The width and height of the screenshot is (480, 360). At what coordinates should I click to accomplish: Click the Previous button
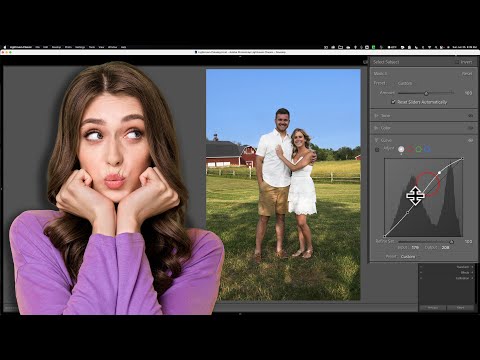pyautogui.click(x=433, y=308)
